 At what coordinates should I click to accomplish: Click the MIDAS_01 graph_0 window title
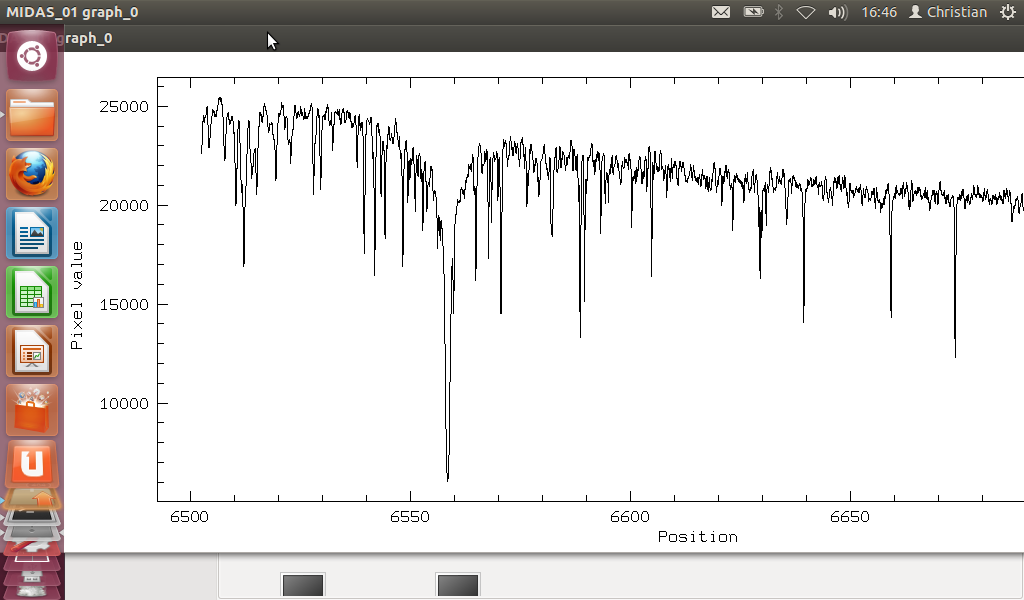[72, 12]
